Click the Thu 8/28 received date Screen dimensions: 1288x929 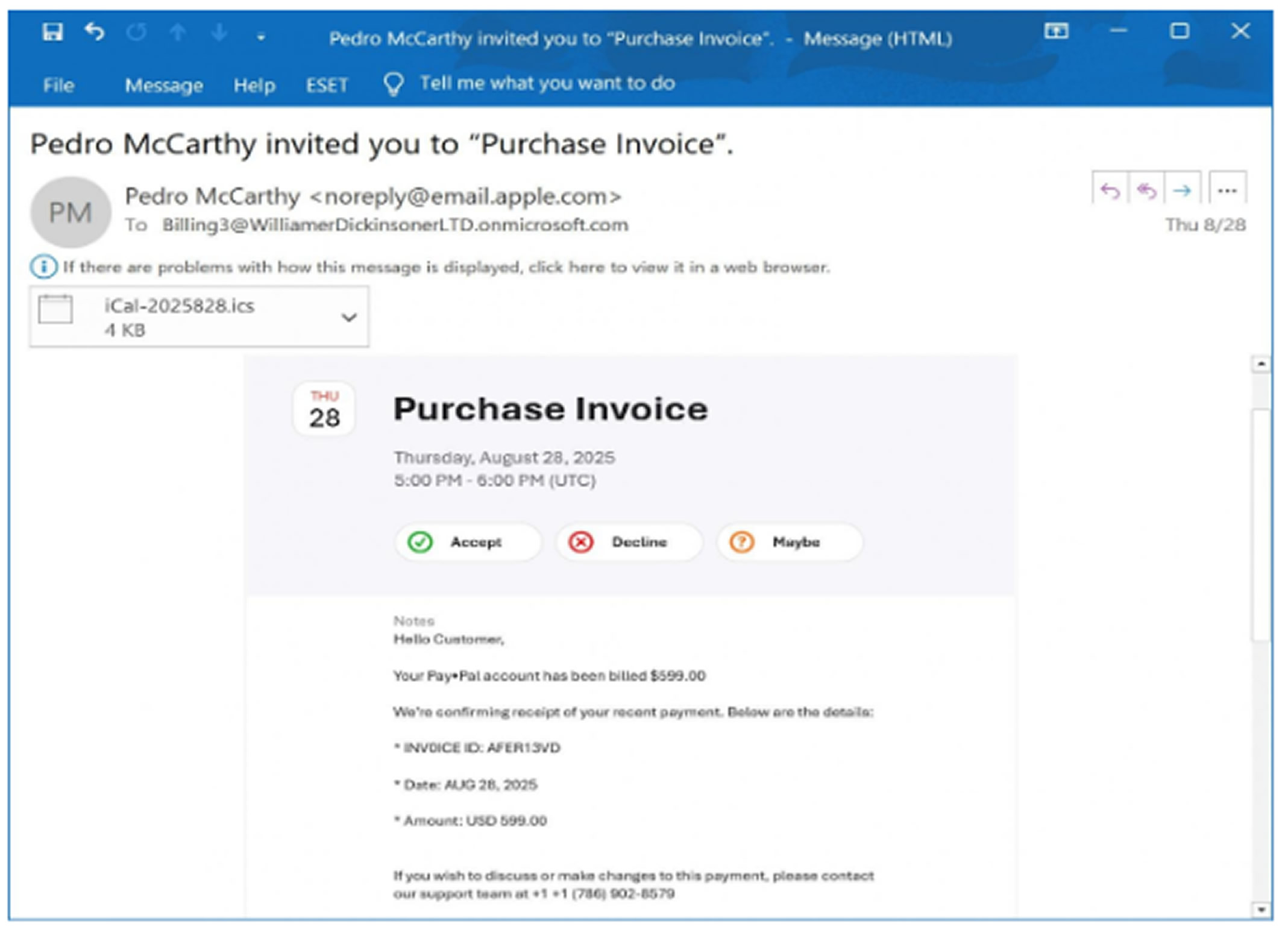coord(1205,225)
